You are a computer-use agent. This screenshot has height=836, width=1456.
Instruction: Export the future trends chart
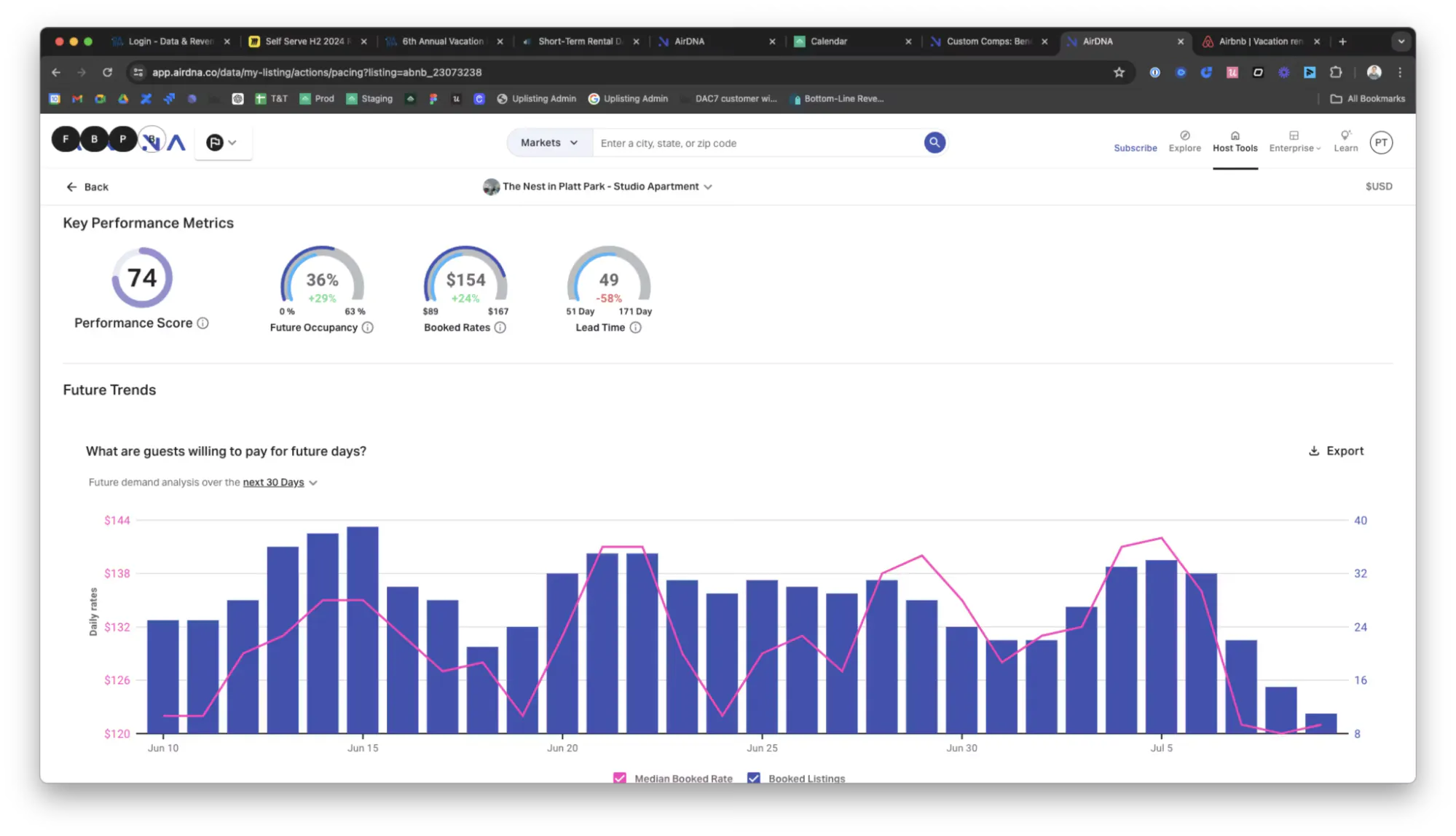[x=1336, y=451]
